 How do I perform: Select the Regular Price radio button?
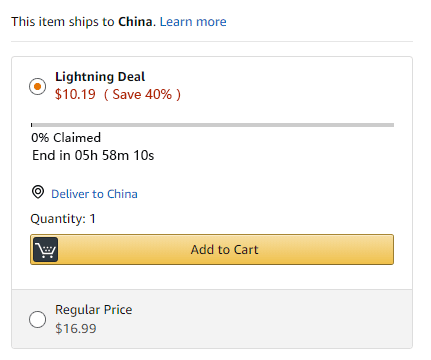click(x=37, y=319)
